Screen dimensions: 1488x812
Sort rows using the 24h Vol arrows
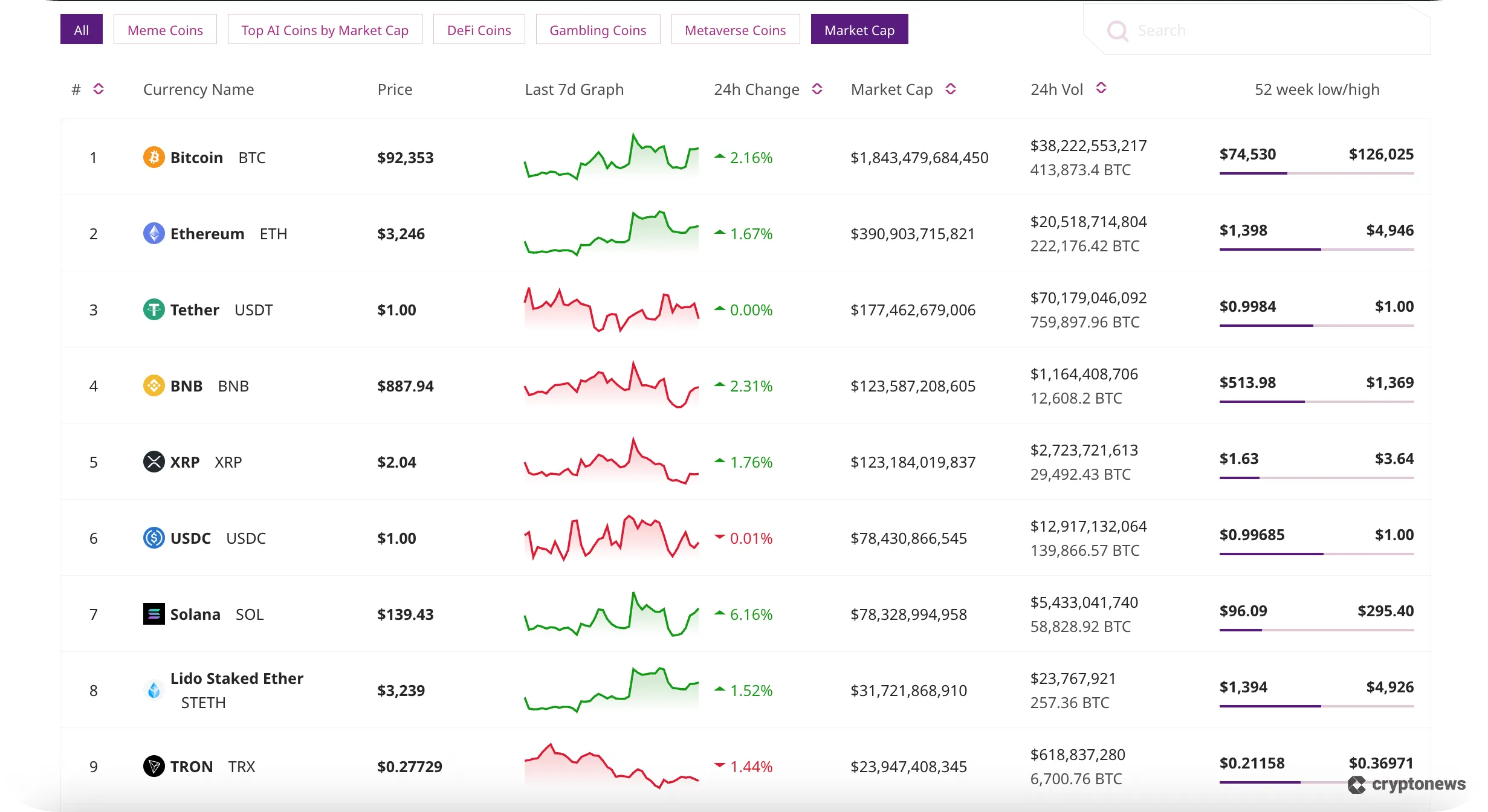click(1101, 88)
